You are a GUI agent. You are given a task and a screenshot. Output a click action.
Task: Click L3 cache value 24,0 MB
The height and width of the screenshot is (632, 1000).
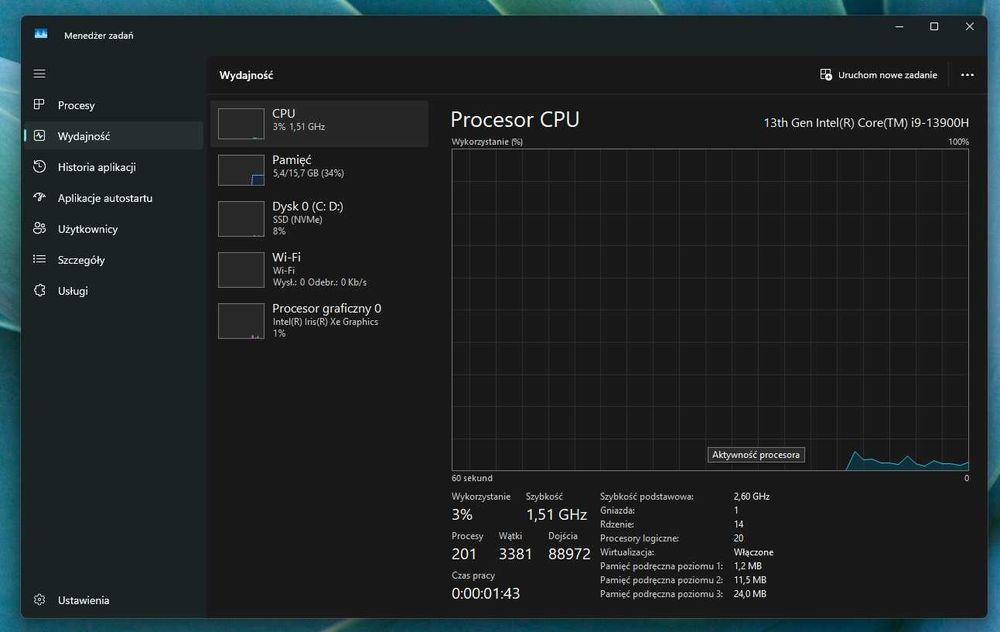[750, 594]
